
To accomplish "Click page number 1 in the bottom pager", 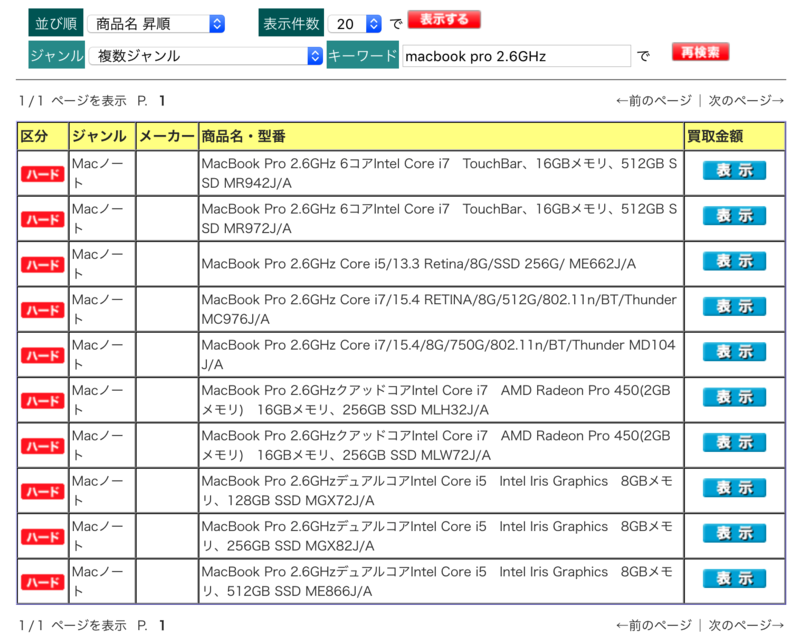I will pyautogui.click(x=162, y=625).
